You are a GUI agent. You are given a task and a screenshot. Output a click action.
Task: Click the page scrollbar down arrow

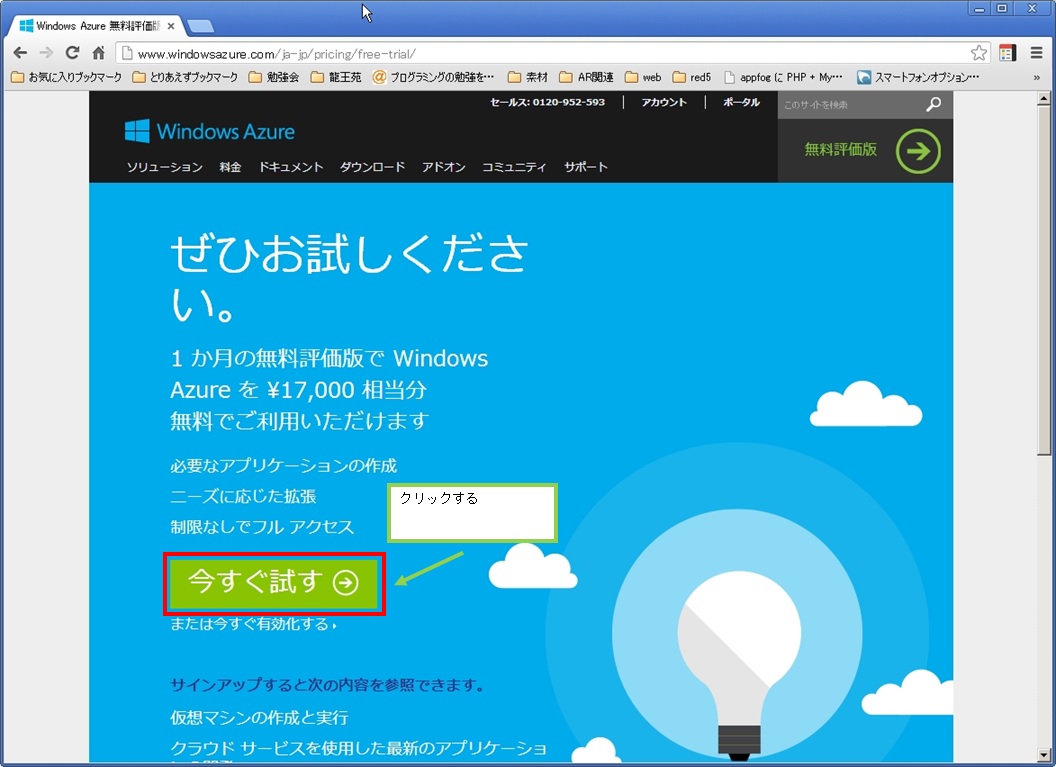1044,755
